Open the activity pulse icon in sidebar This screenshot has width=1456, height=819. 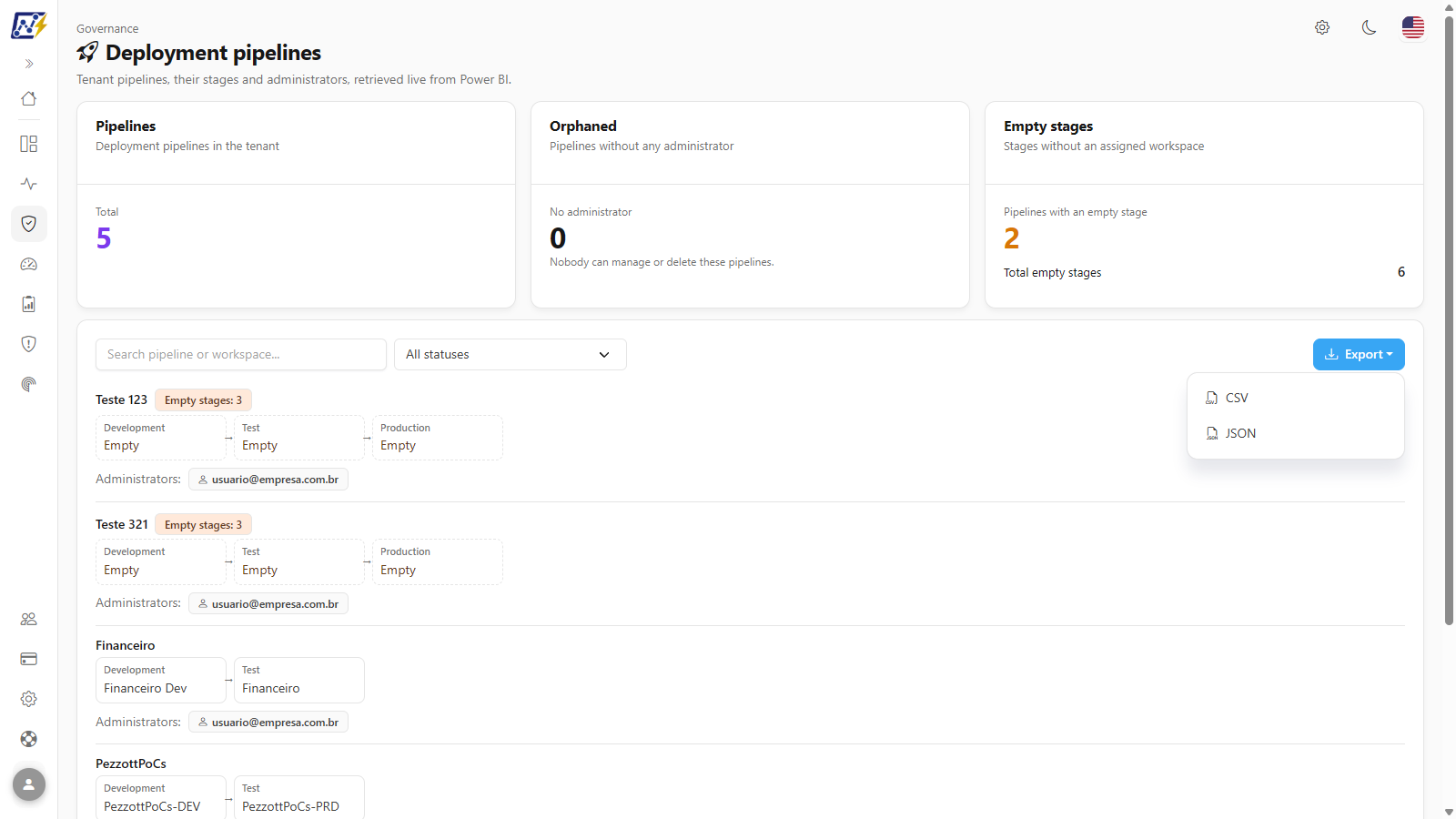(x=29, y=184)
